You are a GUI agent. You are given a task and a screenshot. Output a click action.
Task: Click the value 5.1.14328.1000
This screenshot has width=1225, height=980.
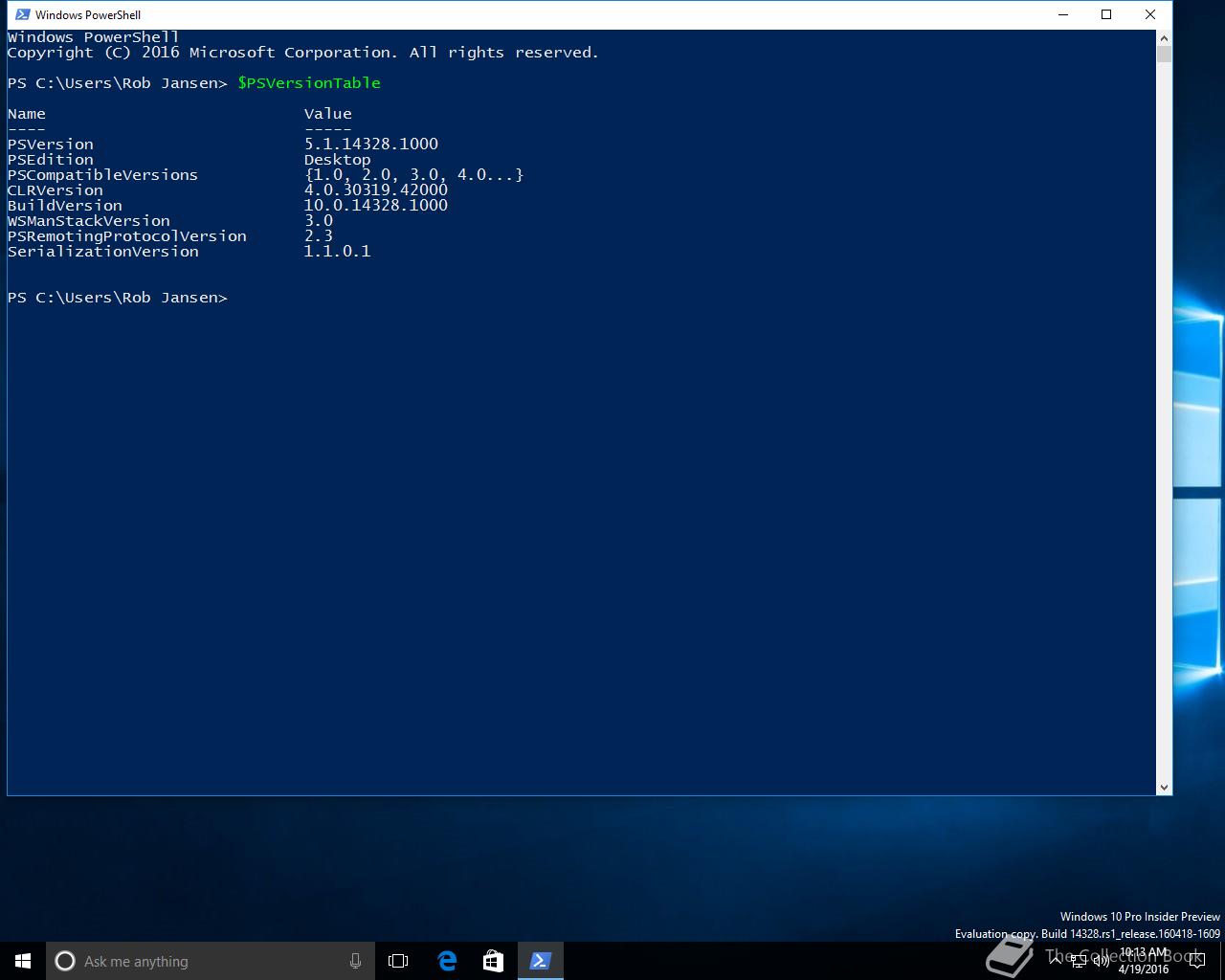click(x=371, y=145)
